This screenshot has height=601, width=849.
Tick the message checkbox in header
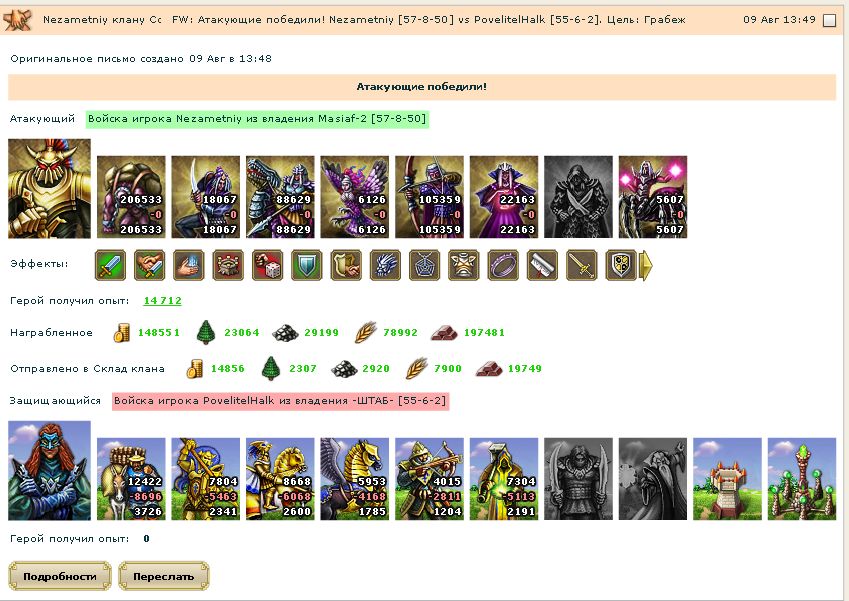830,21
